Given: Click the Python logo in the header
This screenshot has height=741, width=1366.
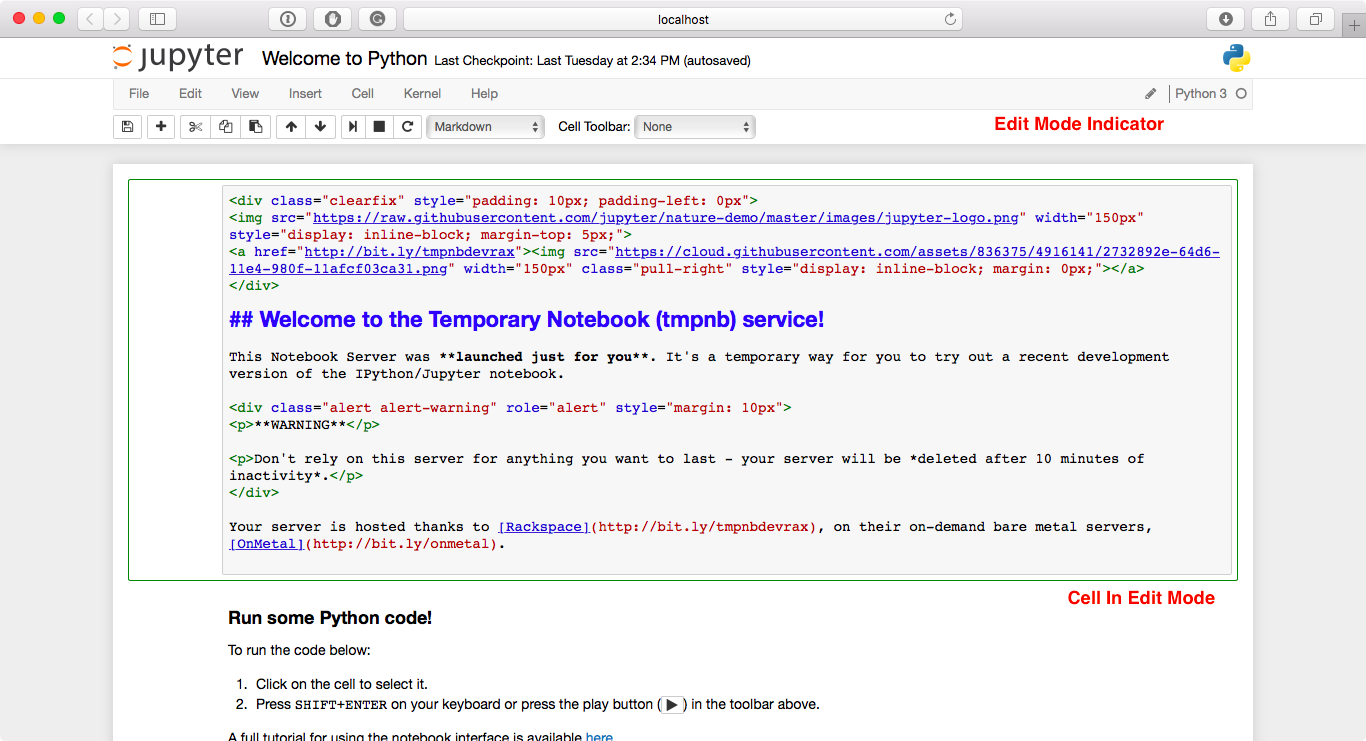Looking at the screenshot, I should point(1237,58).
